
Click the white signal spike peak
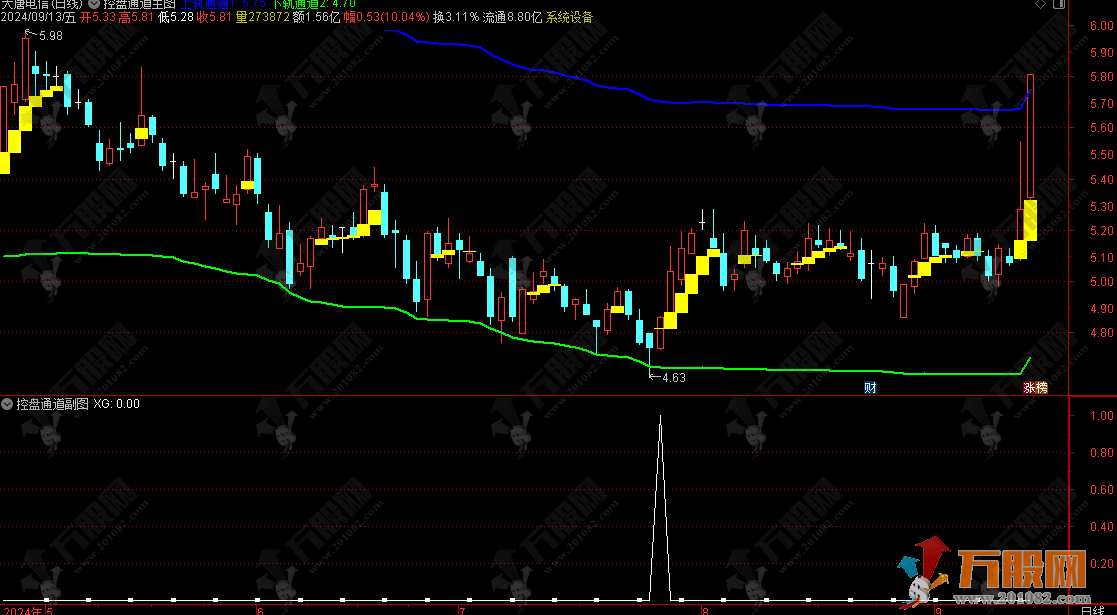tap(660, 418)
